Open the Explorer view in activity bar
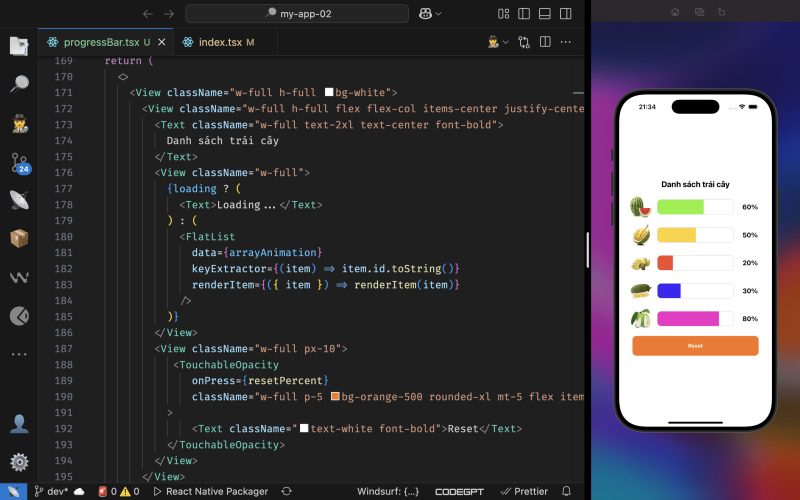This screenshot has height=500, width=800. pyautogui.click(x=19, y=46)
